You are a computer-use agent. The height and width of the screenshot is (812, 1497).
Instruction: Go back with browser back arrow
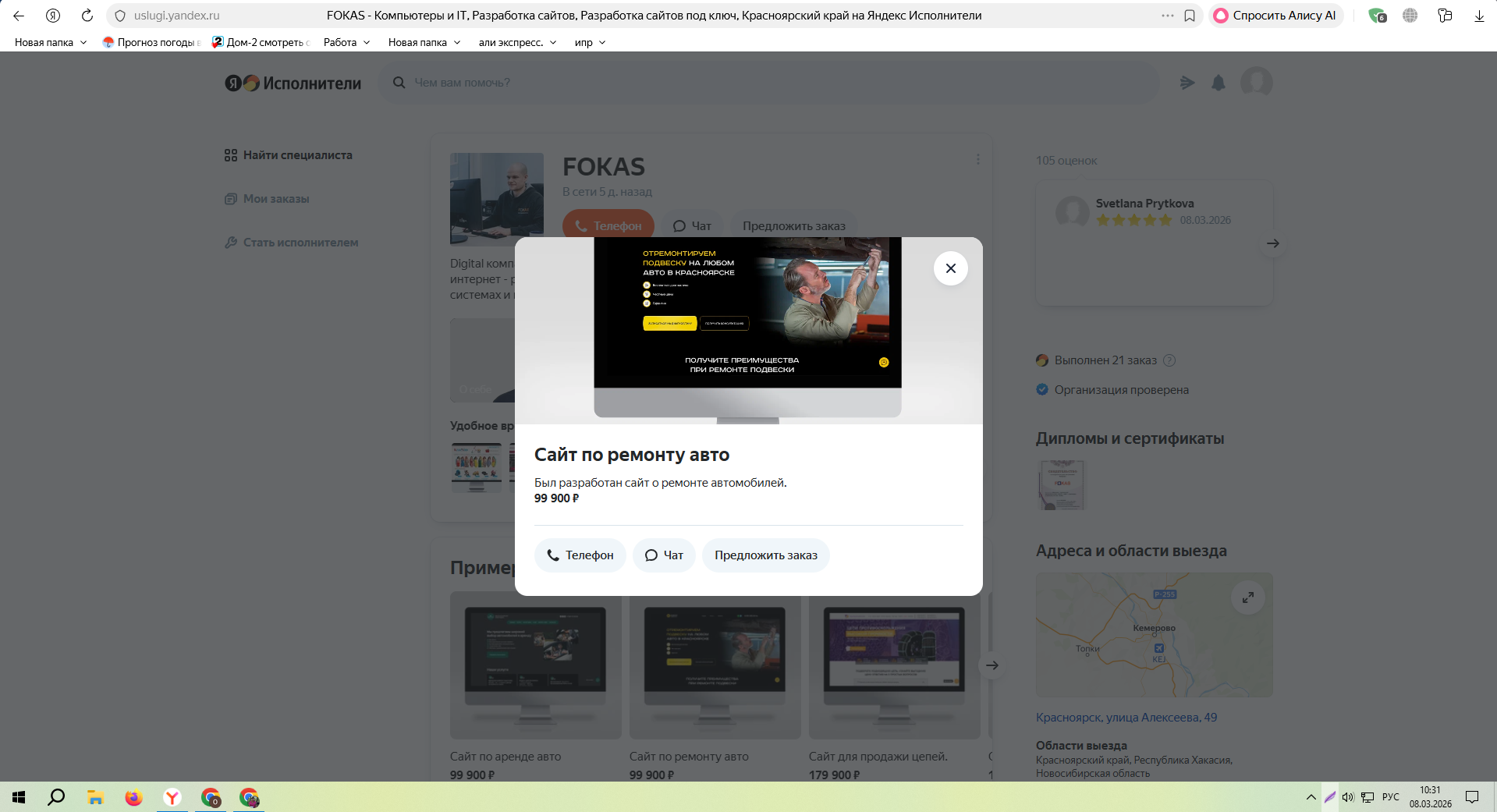tap(19, 16)
